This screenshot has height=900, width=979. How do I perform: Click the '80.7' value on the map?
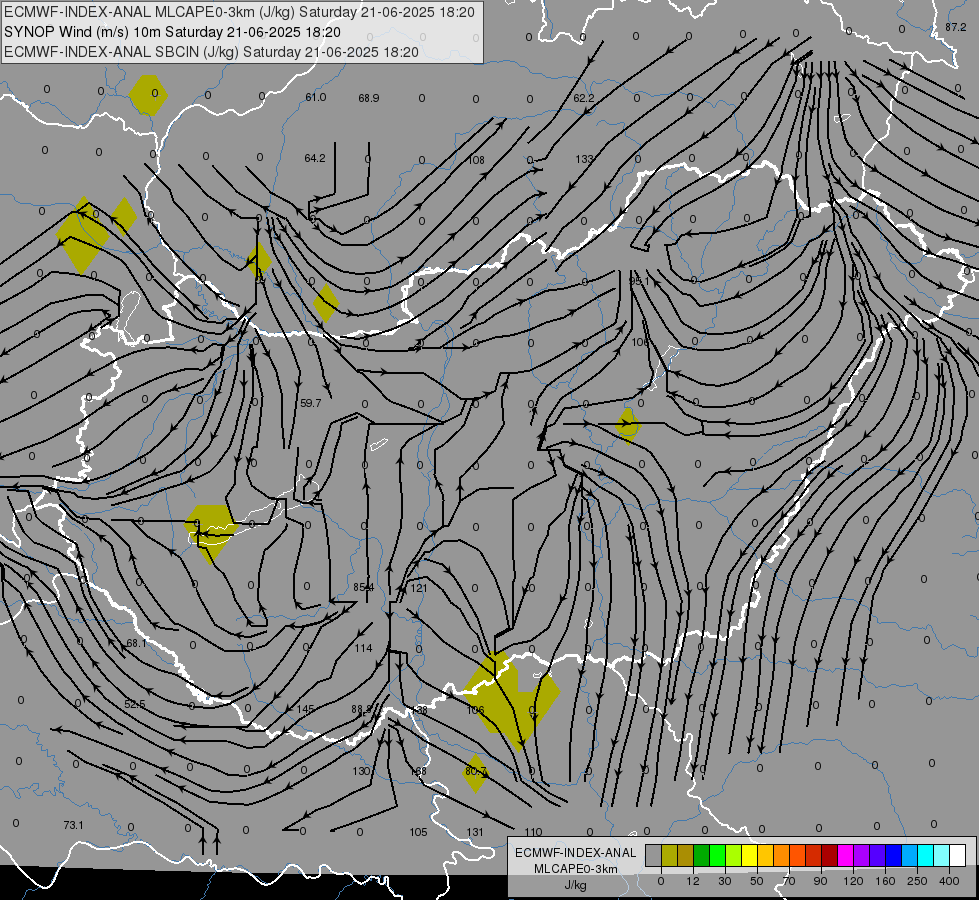point(476,771)
